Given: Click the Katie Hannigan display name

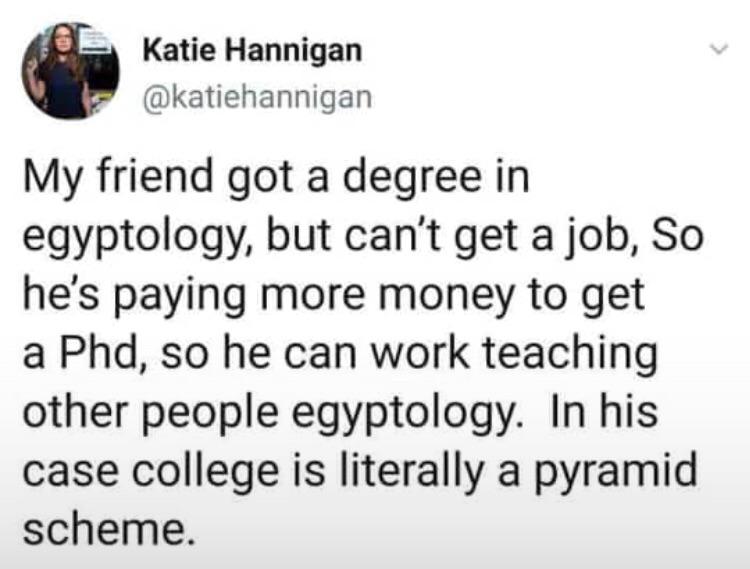Looking at the screenshot, I should coord(252,50).
